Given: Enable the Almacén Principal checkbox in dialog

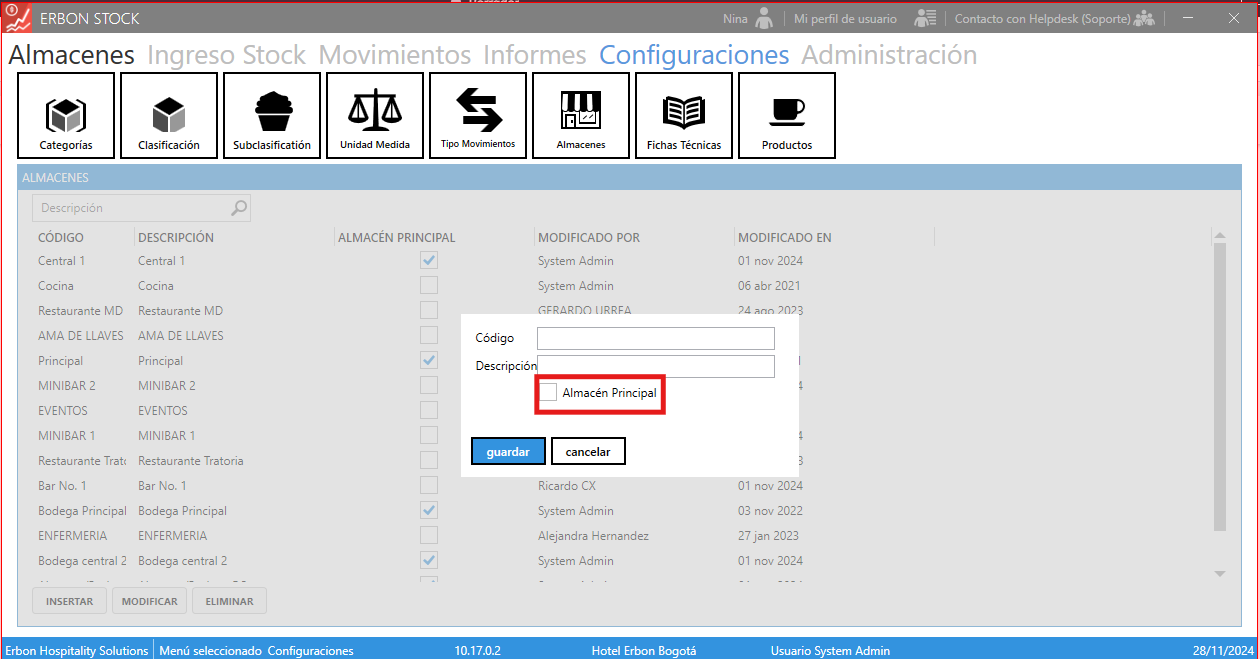Looking at the screenshot, I should 548,393.
